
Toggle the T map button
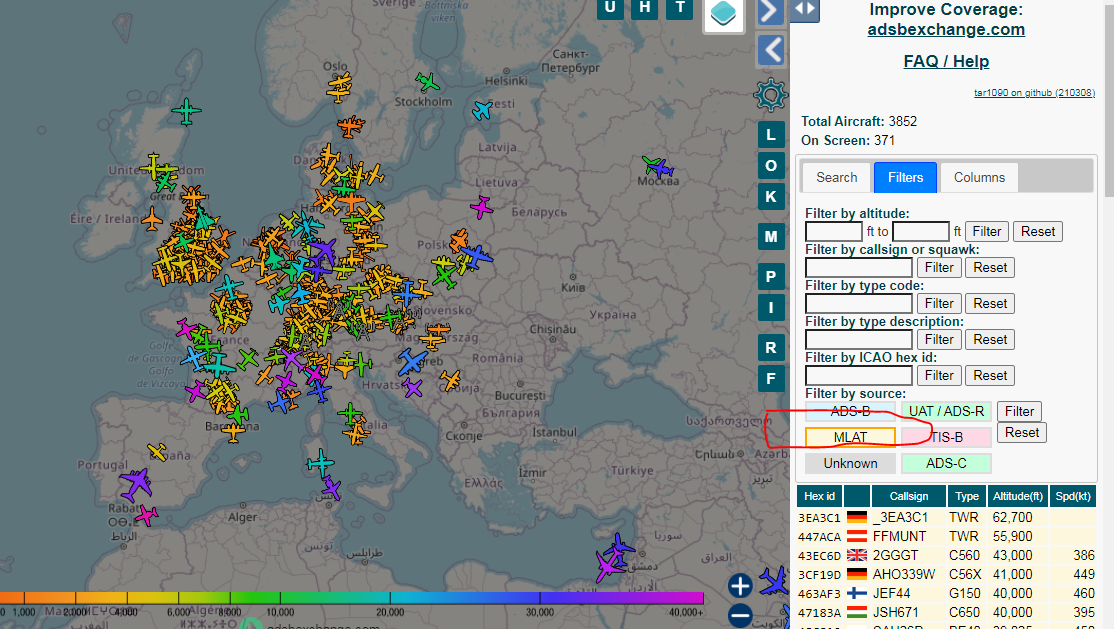680,9
